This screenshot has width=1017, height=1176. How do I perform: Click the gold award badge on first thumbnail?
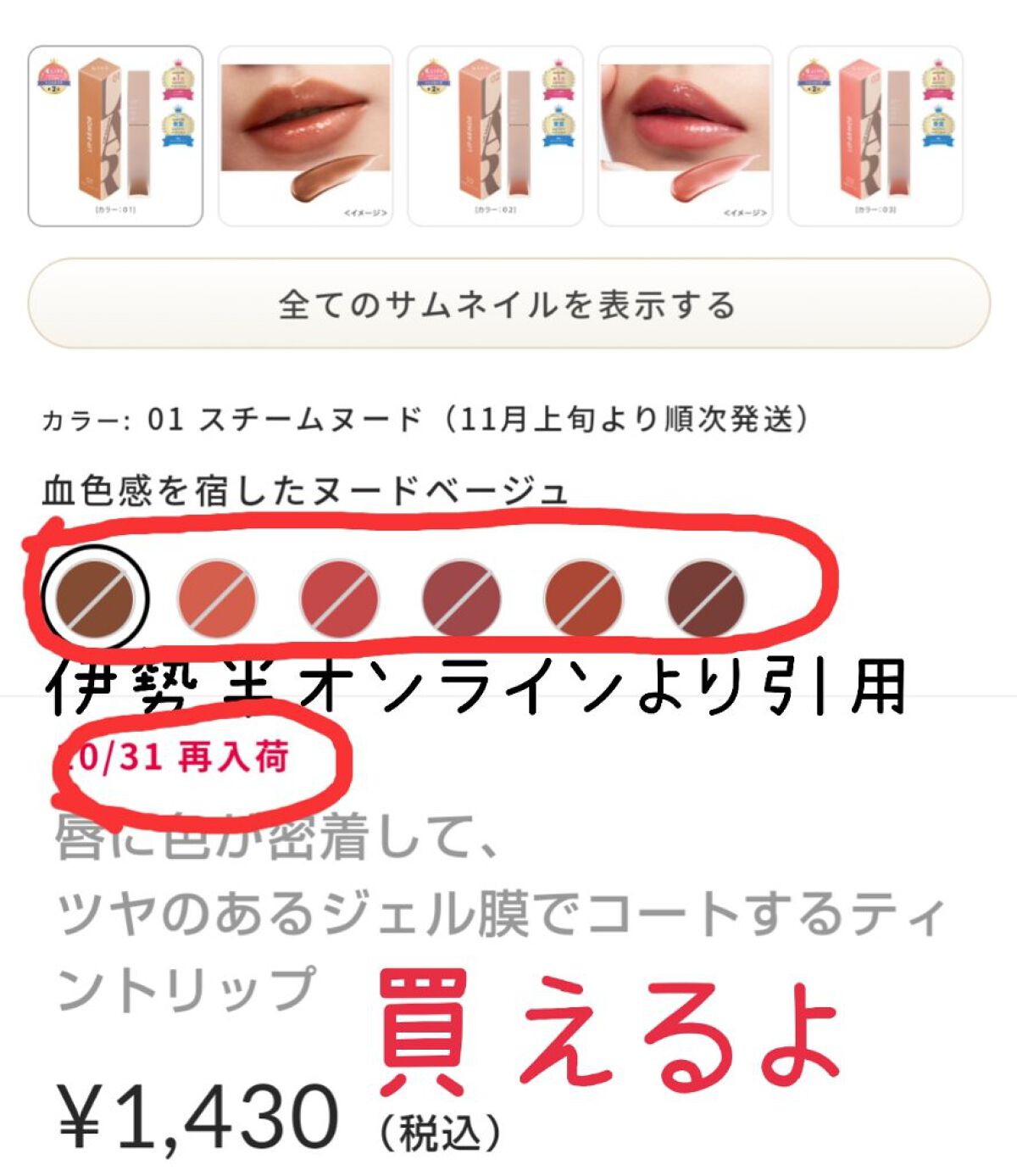[x=179, y=80]
